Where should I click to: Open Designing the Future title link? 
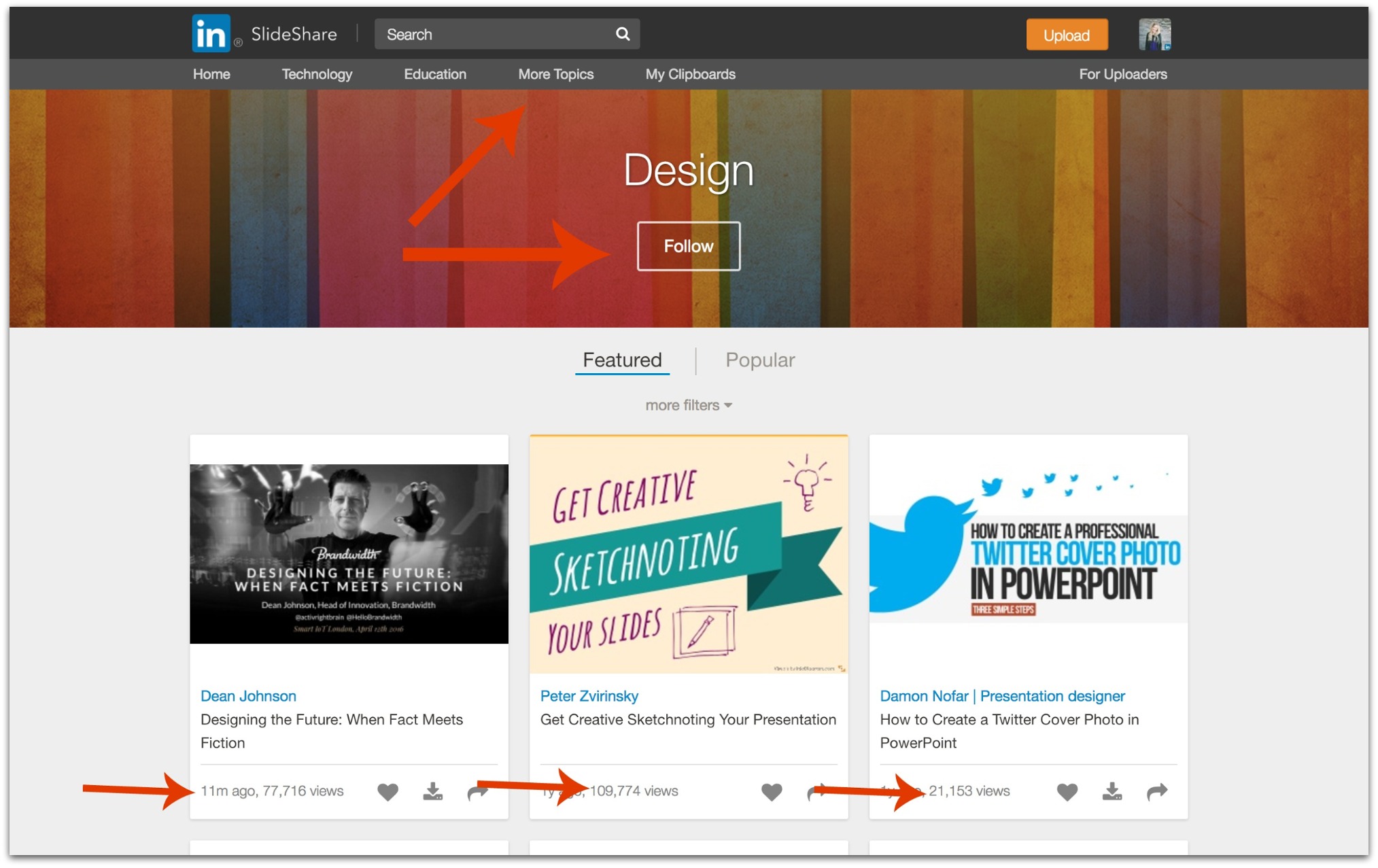[331, 731]
